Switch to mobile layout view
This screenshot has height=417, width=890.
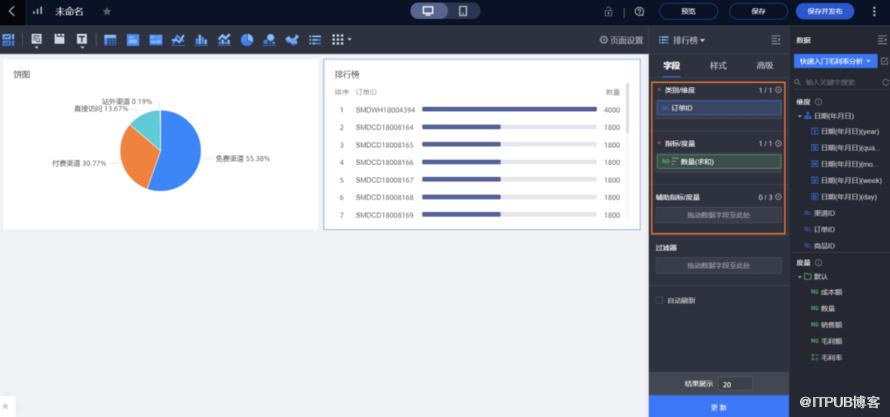coord(463,11)
